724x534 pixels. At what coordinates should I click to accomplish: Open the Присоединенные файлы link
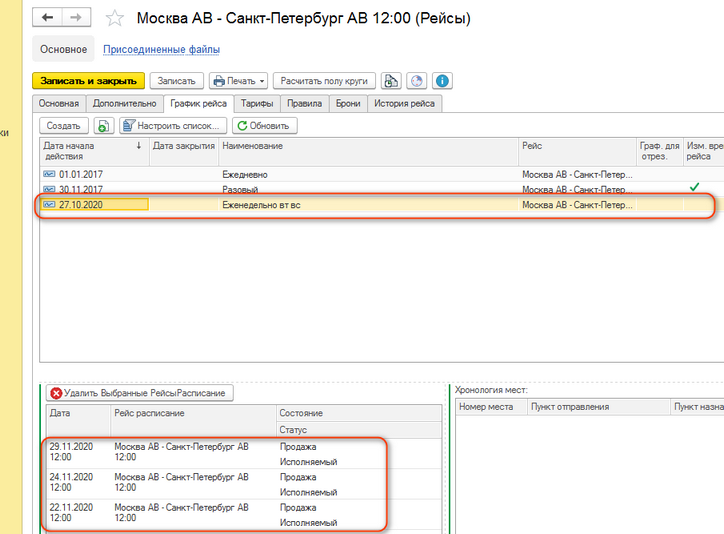point(162,49)
